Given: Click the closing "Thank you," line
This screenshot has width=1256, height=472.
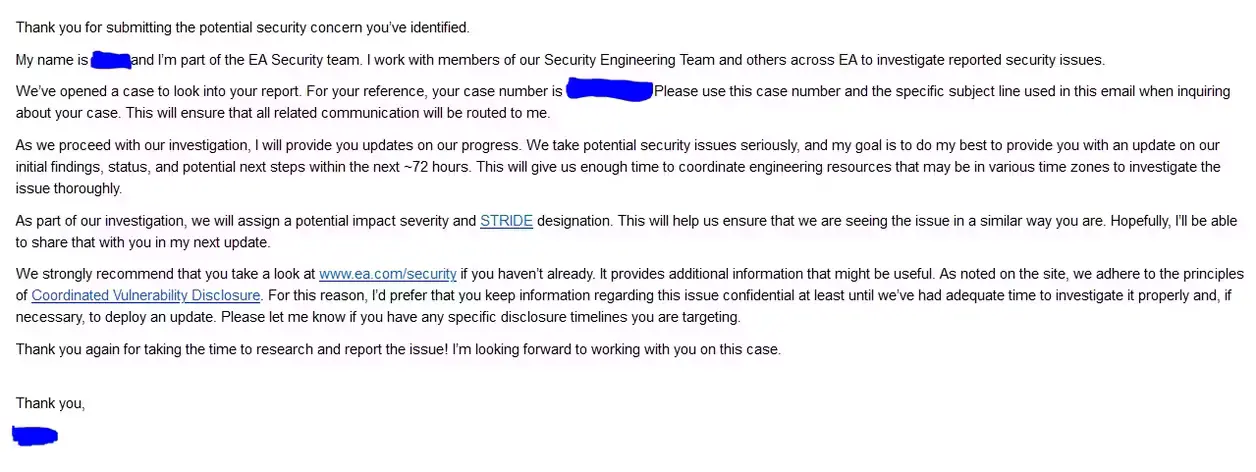Looking at the screenshot, I should pyautogui.click(x=50, y=403).
